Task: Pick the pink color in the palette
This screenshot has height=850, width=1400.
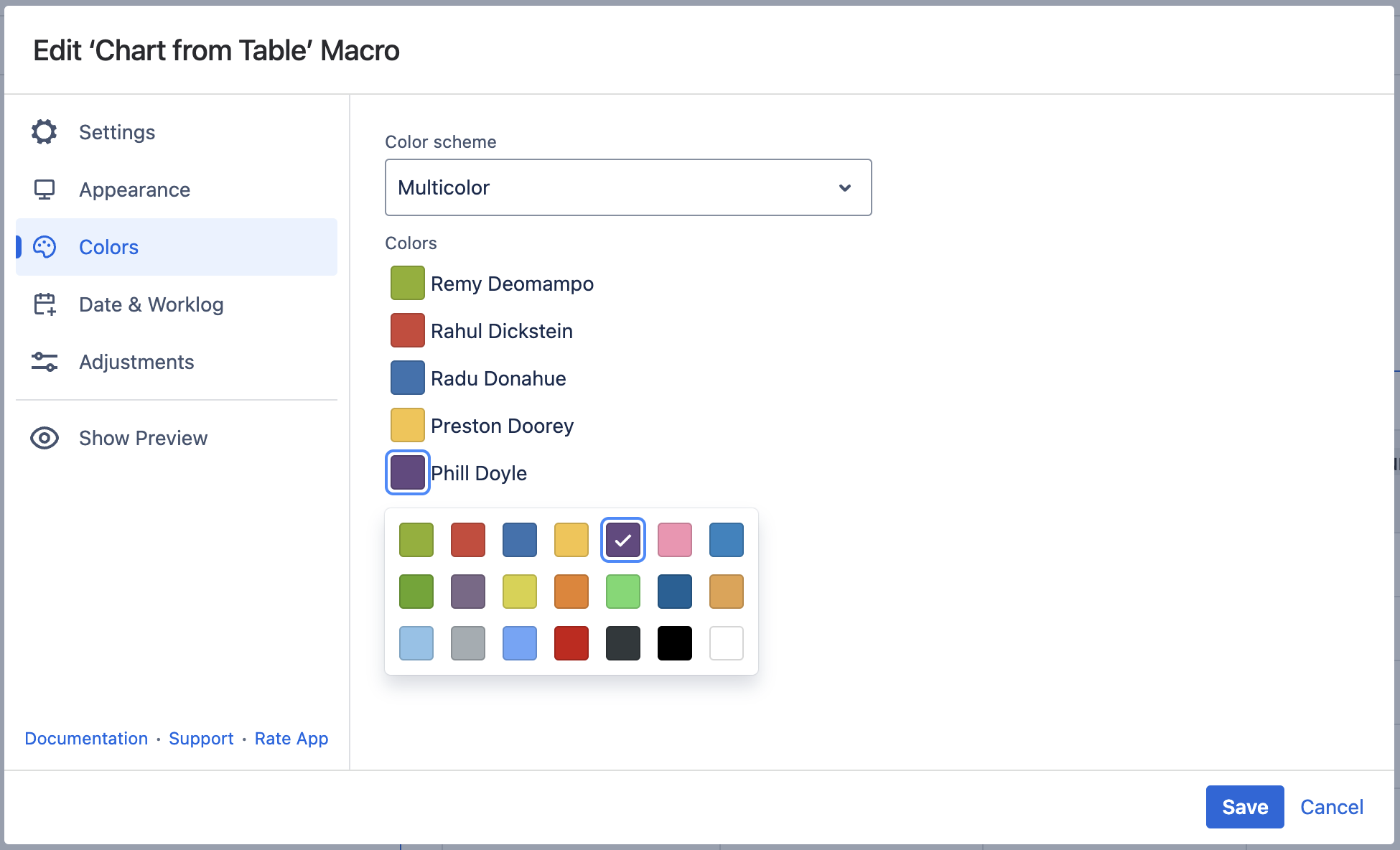Action: click(x=674, y=540)
